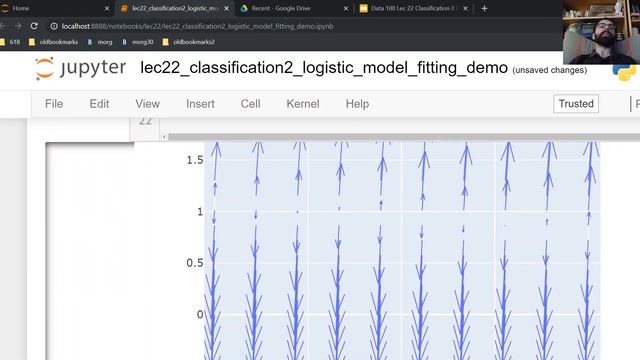Click the 1.5 y-axis tick label
640x360 pixels.
[195, 160]
